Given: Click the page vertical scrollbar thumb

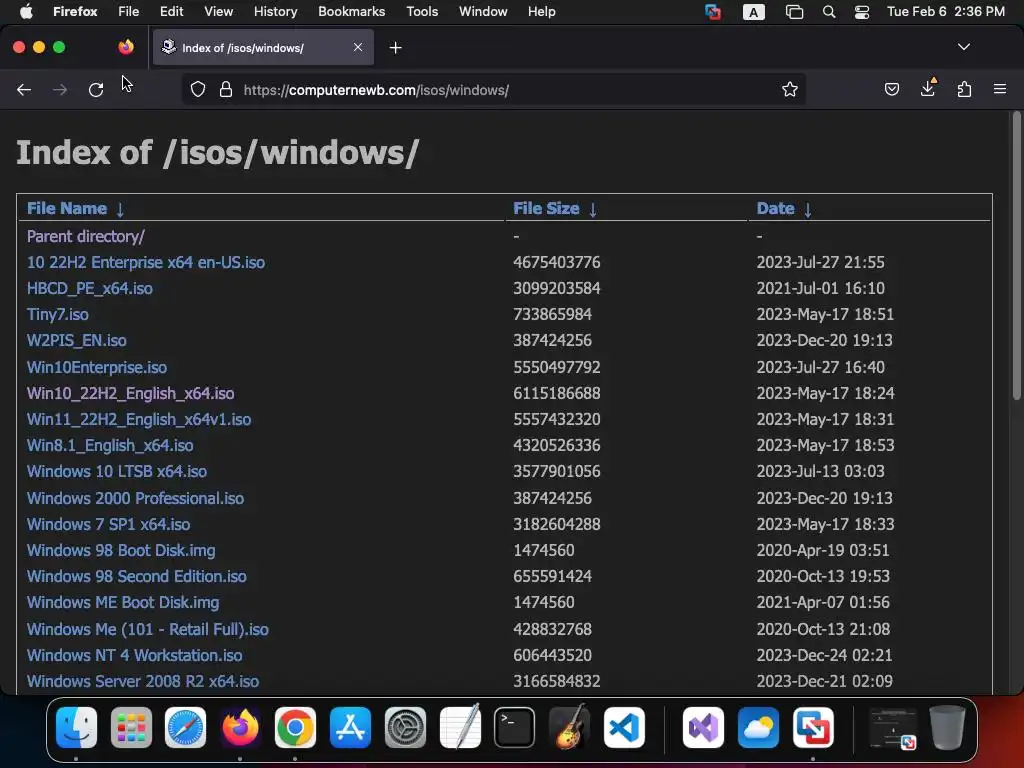Looking at the screenshot, I should pos(1016,256).
